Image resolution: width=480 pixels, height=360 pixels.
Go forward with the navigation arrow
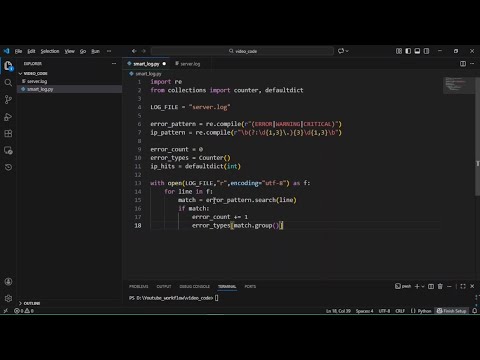(x=144, y=51)
